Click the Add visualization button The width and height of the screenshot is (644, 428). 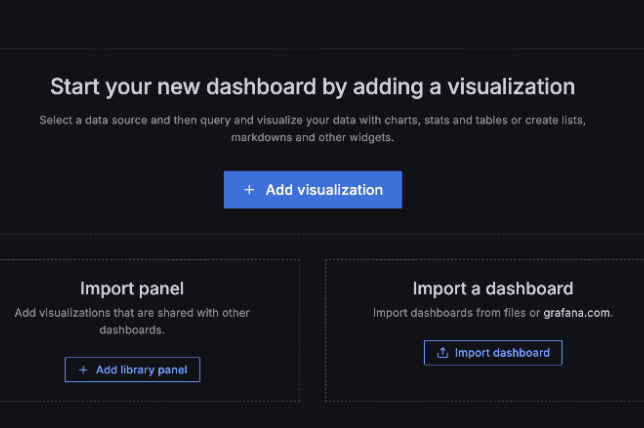click(312, 190)
